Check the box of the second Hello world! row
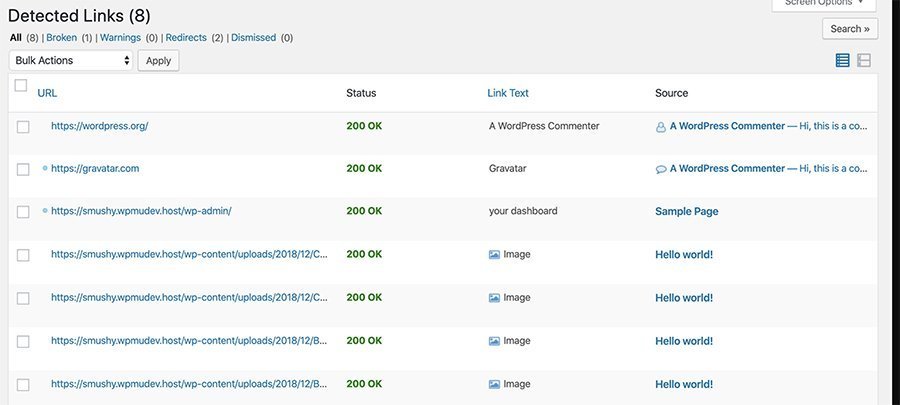The image size is (900, 405). [23, 298]
